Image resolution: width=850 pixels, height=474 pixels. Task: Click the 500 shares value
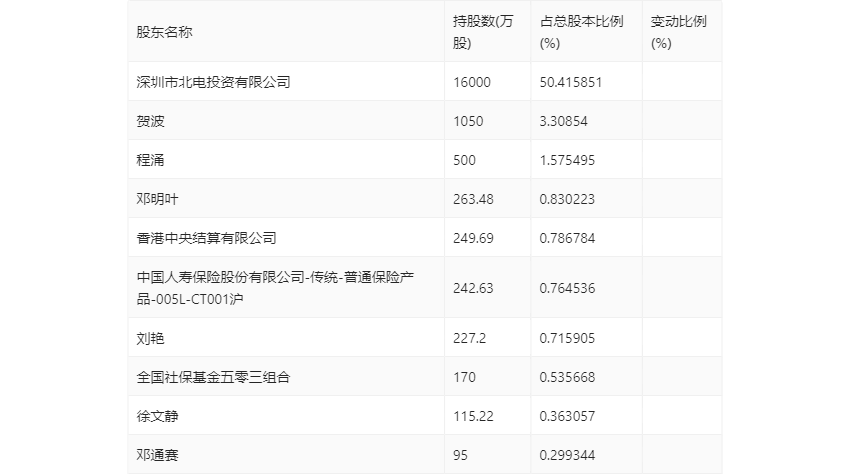464,160
